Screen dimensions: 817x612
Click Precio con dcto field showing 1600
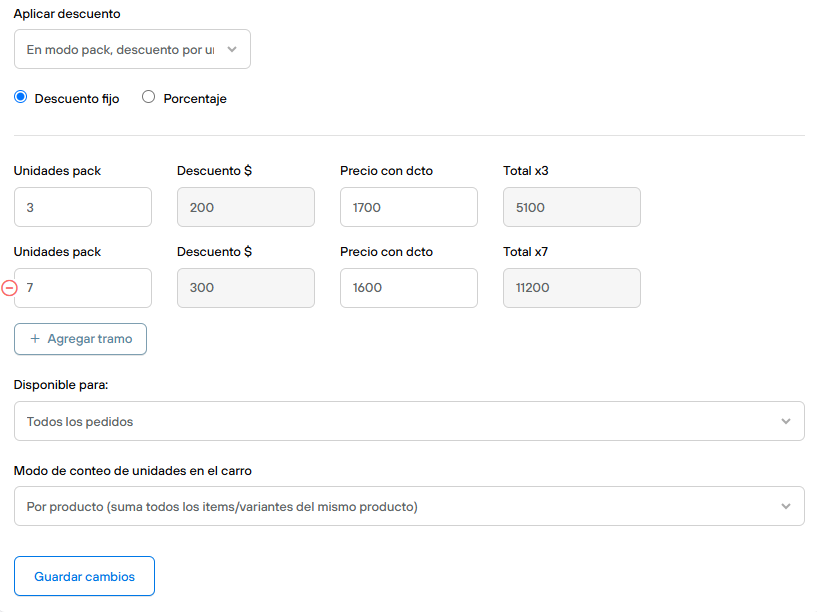[x=409, y=288]
